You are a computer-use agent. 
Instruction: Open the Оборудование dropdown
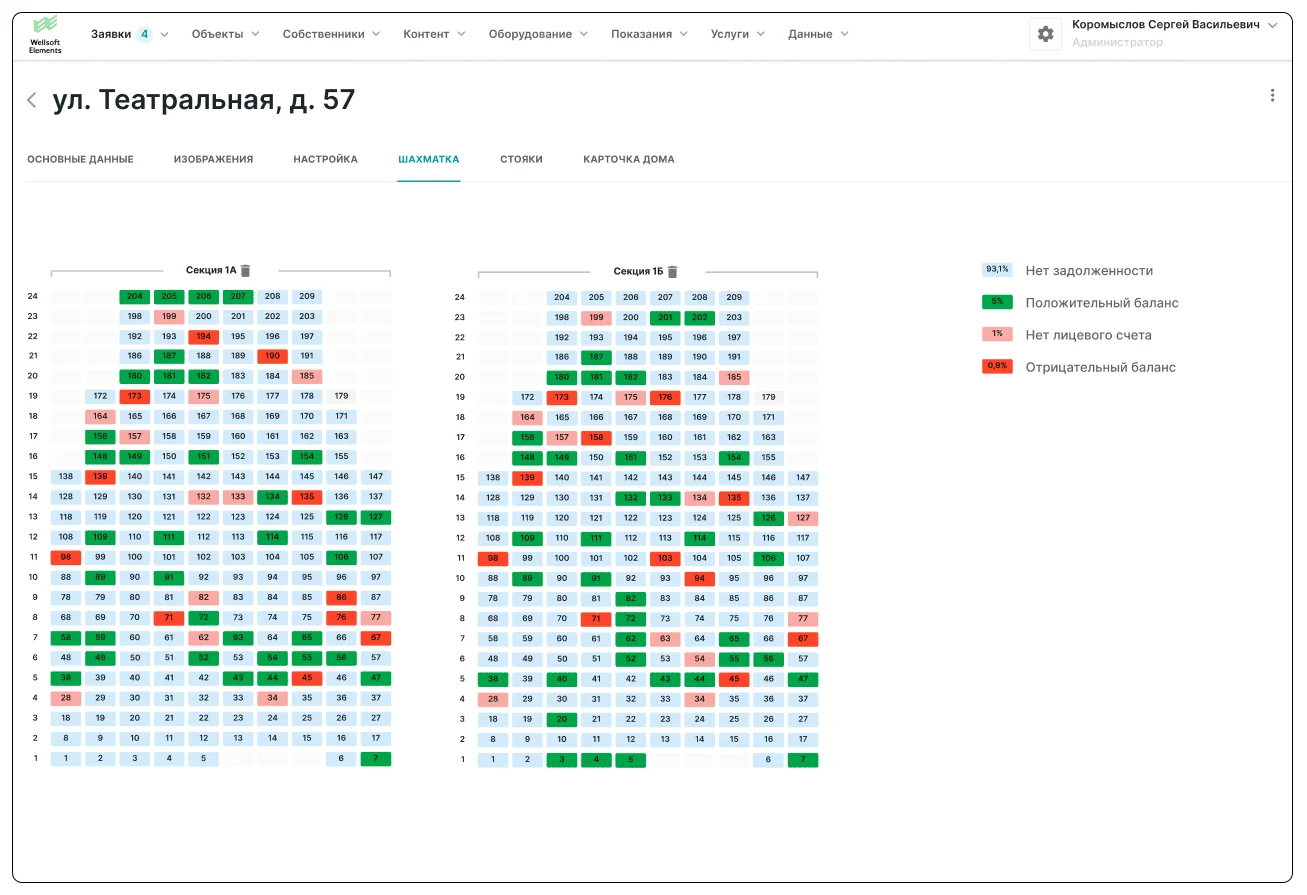coord(539,34)
